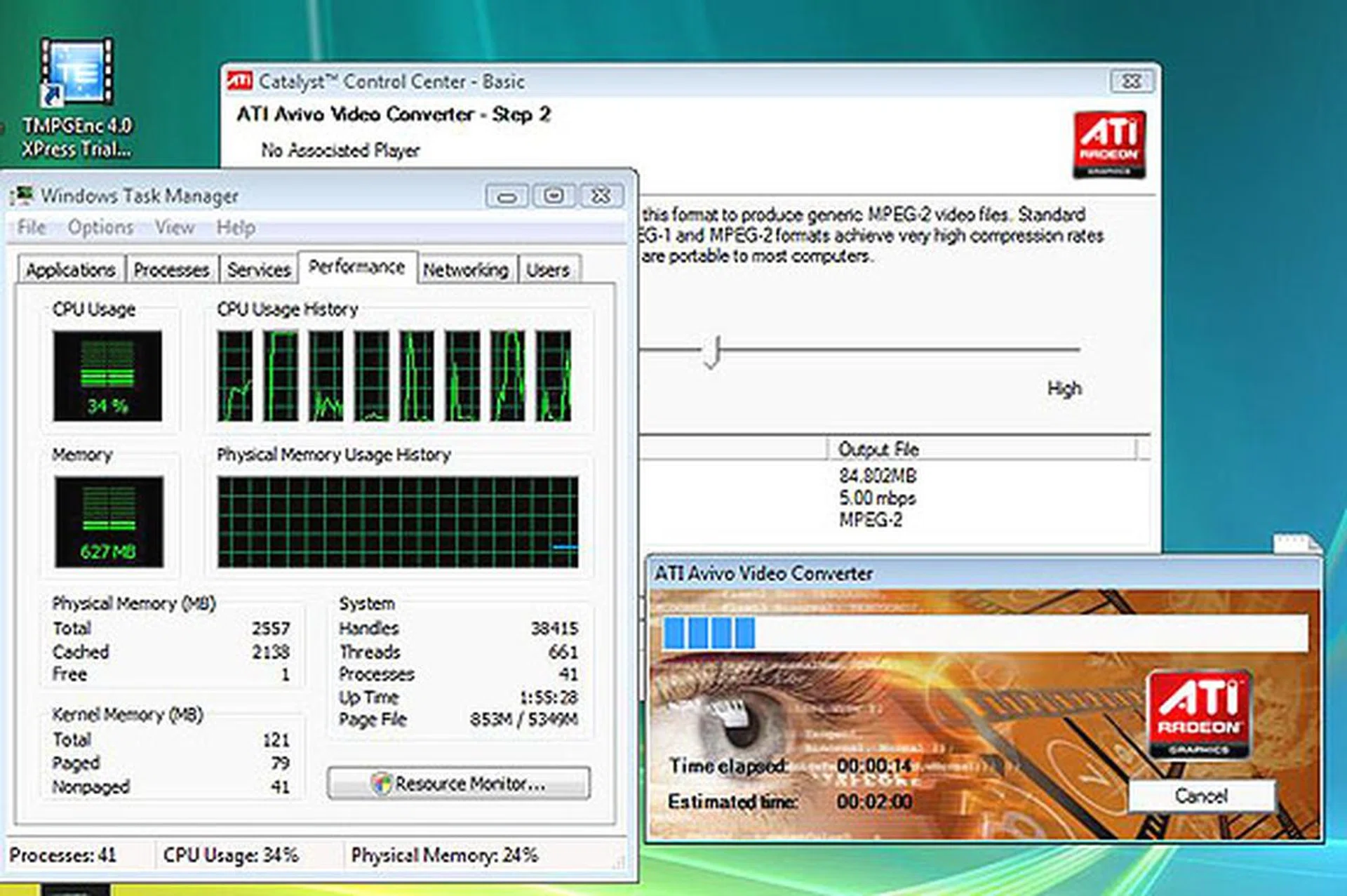Click the 'Processes: 41' status bar entry
This screenshot has height=896, width=1347.
[63, 855]
